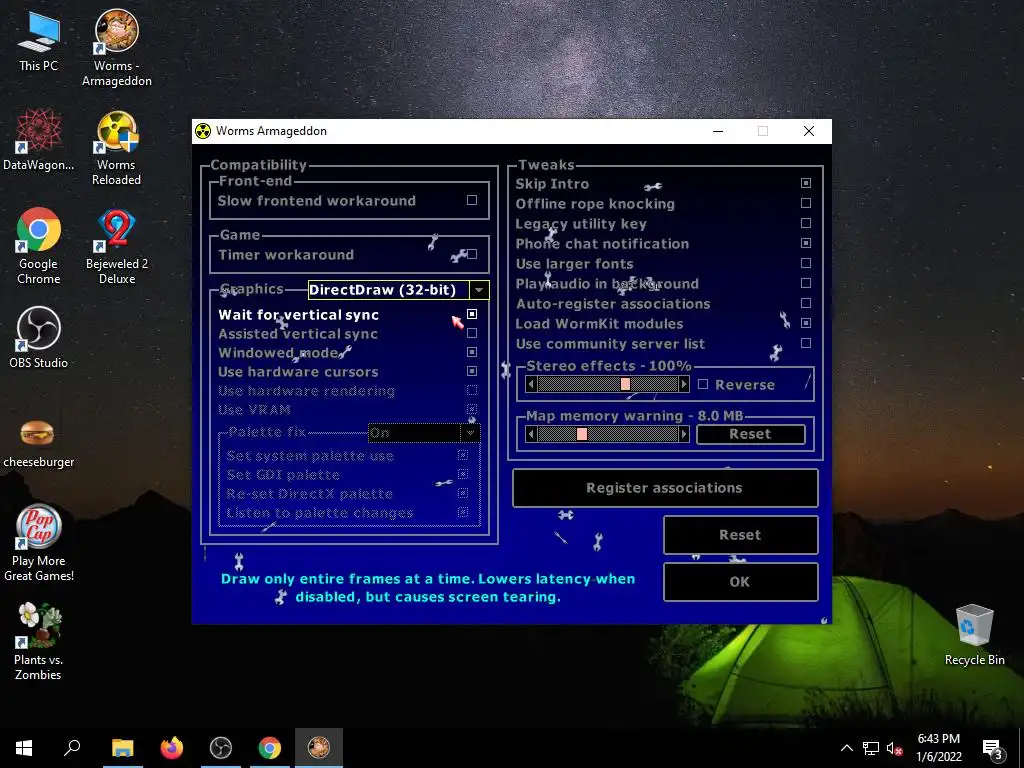Enable Legacy utility key checkbox

pos(806,223)
